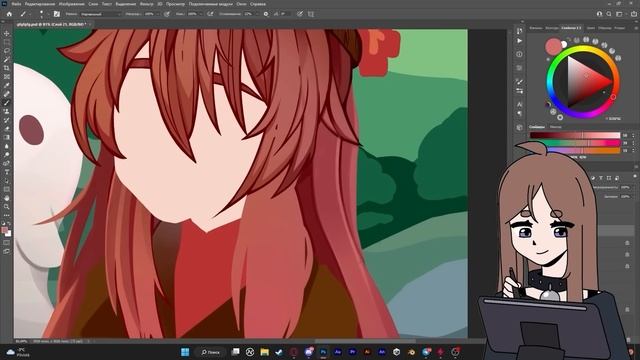Toggle pressure for size button

pos(300,14)
